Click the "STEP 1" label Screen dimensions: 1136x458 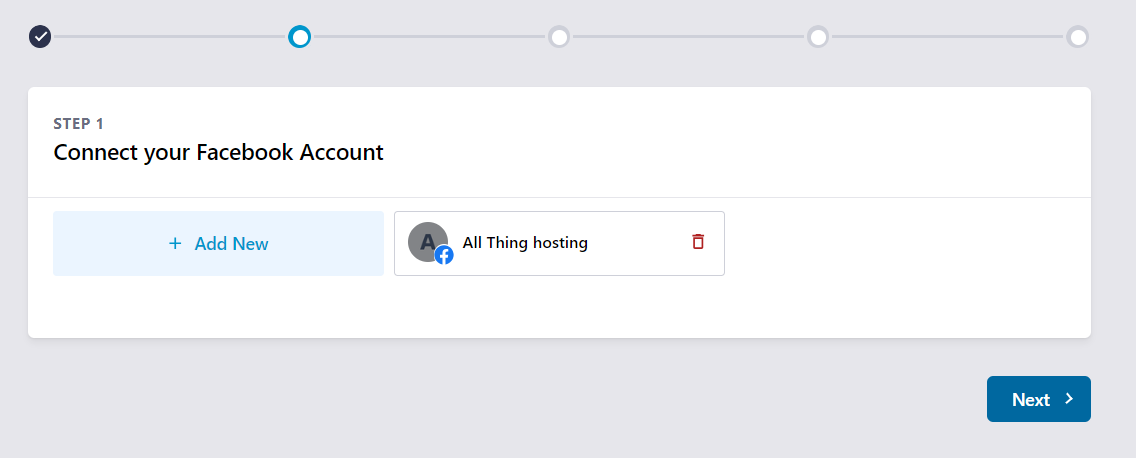78,124
